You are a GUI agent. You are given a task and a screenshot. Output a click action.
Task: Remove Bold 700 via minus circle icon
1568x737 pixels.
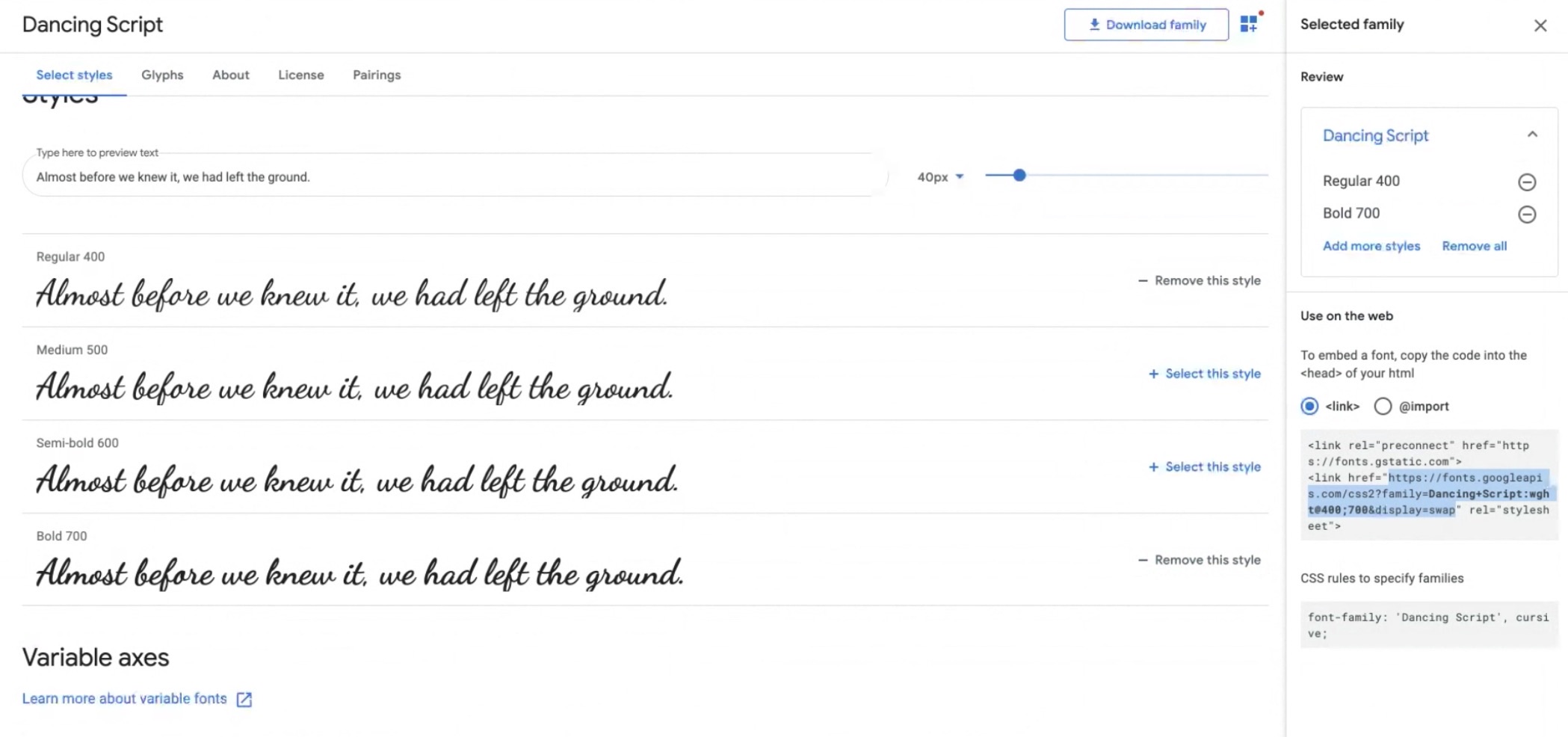coord(1527,215)
